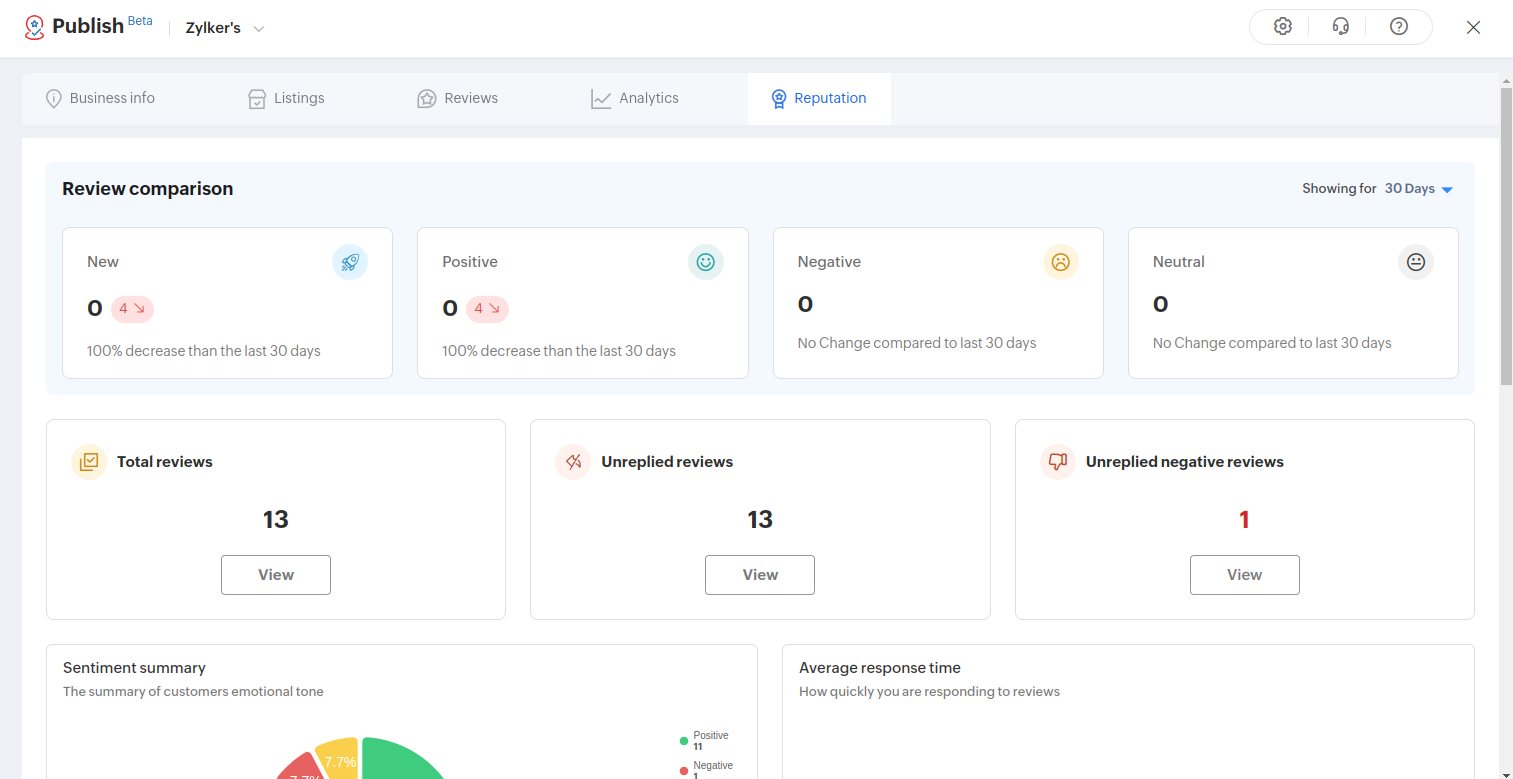
Task: Click the Beta label next to Publish
Action: 140,21
